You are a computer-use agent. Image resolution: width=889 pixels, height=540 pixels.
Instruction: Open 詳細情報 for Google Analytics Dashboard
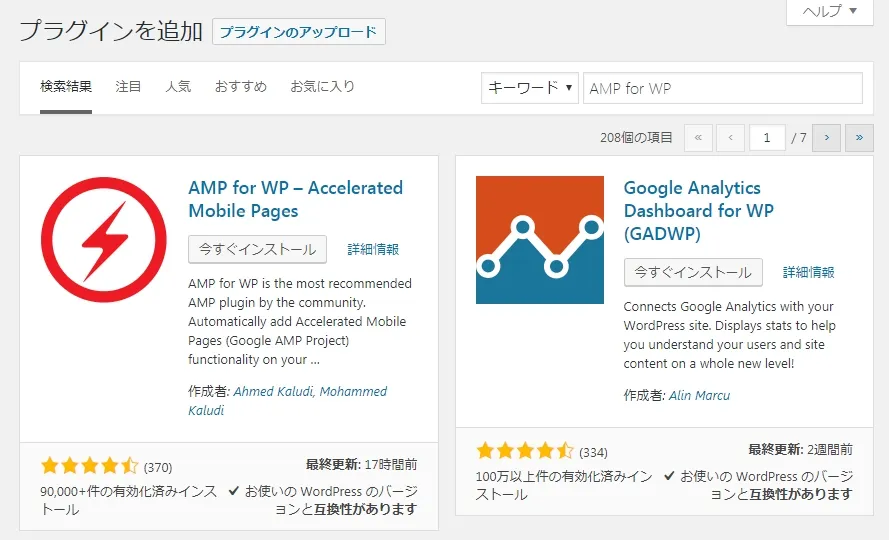808,272
